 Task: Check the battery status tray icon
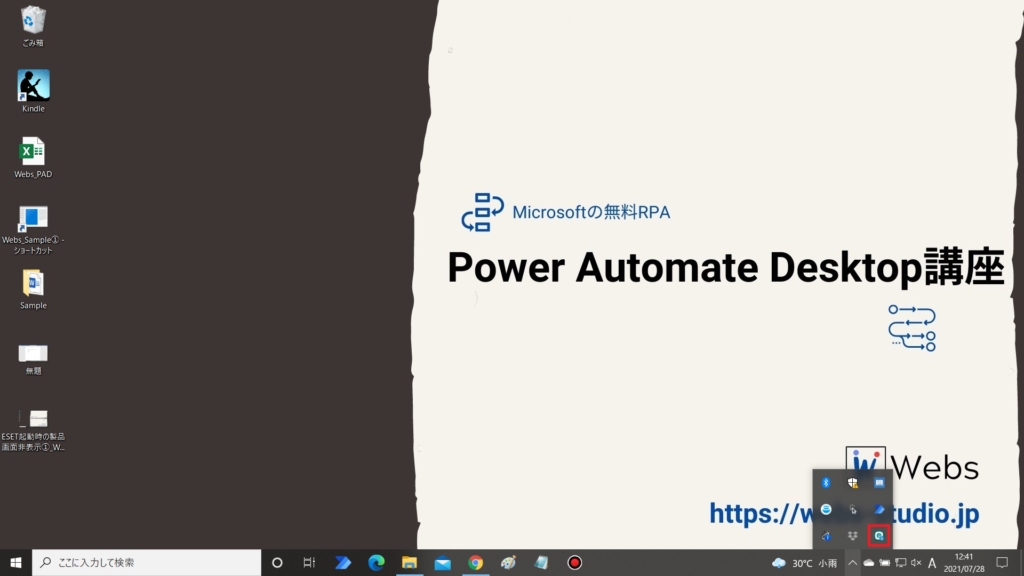(x=885, y=563)
